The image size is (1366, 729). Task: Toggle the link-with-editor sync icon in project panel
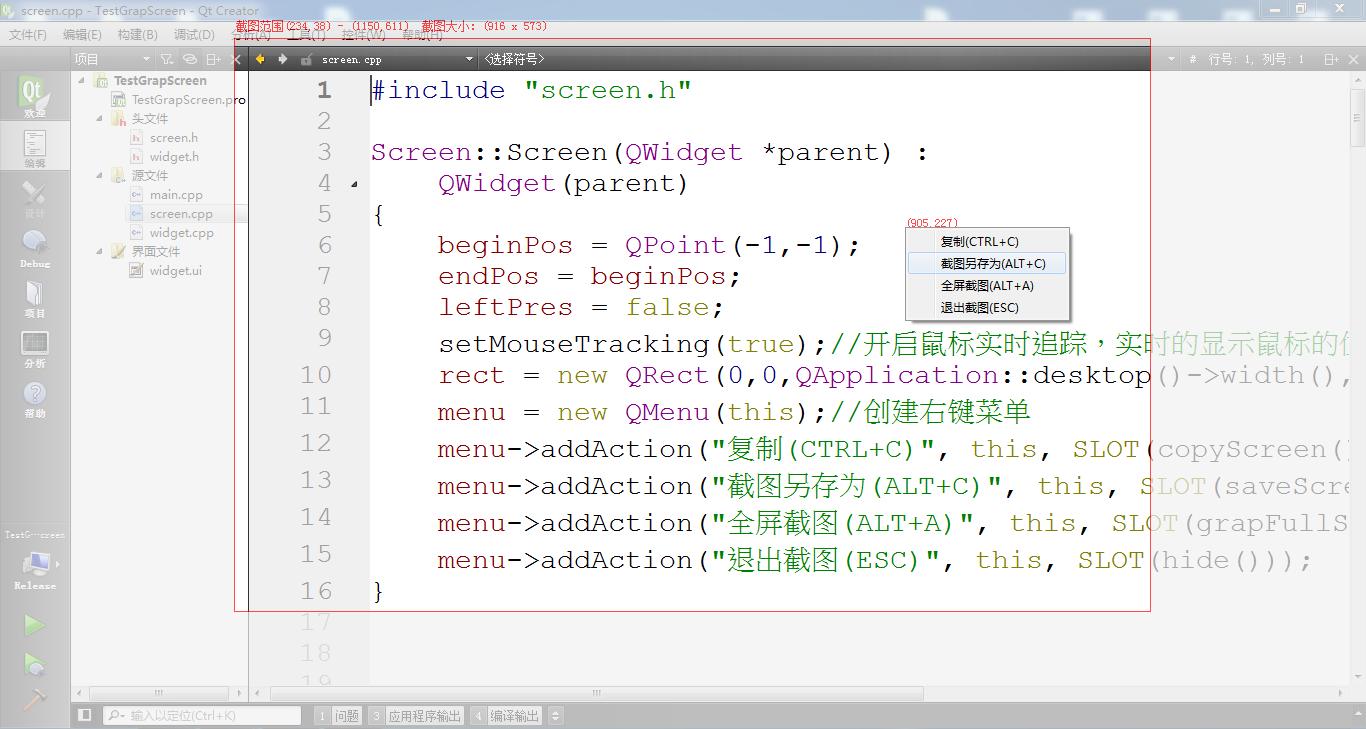(189, 59)
